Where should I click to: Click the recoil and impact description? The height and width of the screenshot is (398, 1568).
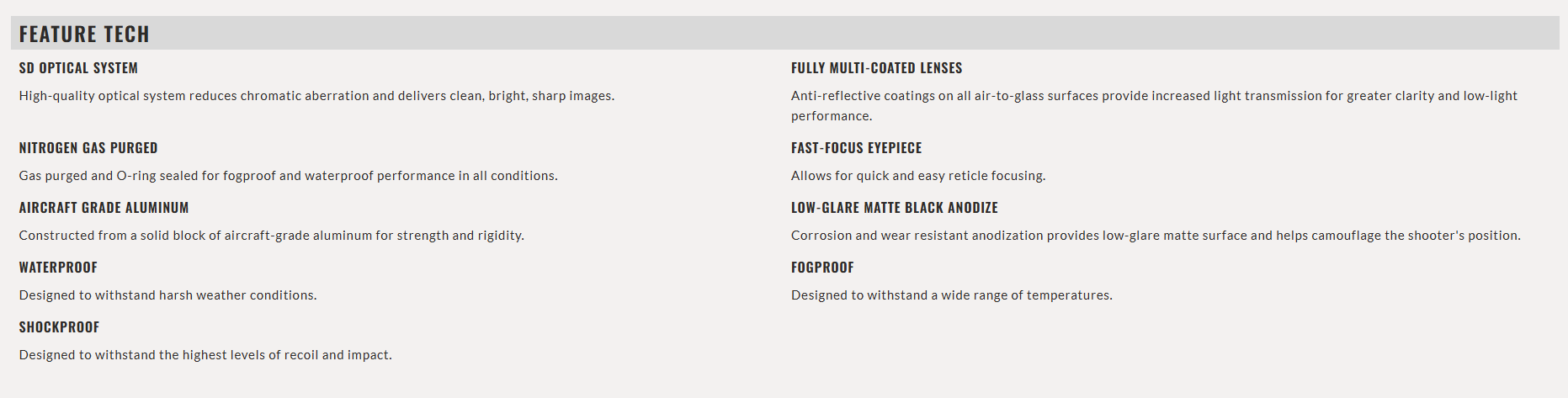pos(205,355)
